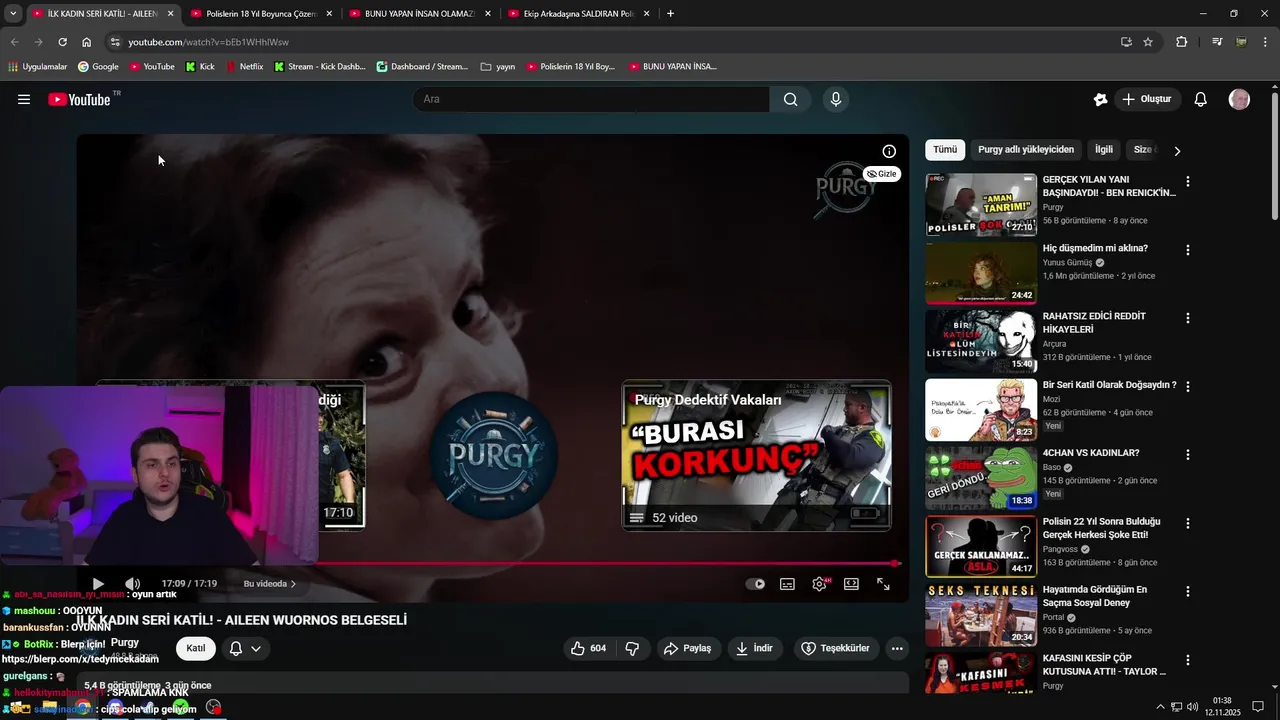Hide end screen with Gizle button
1280x720 pixels.
(x=882, y=174)
